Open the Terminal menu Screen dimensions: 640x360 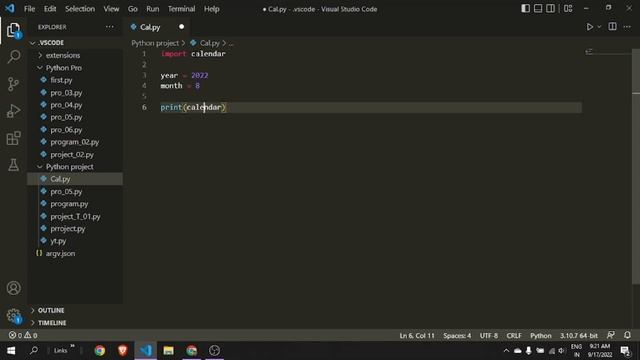[182, 9]
